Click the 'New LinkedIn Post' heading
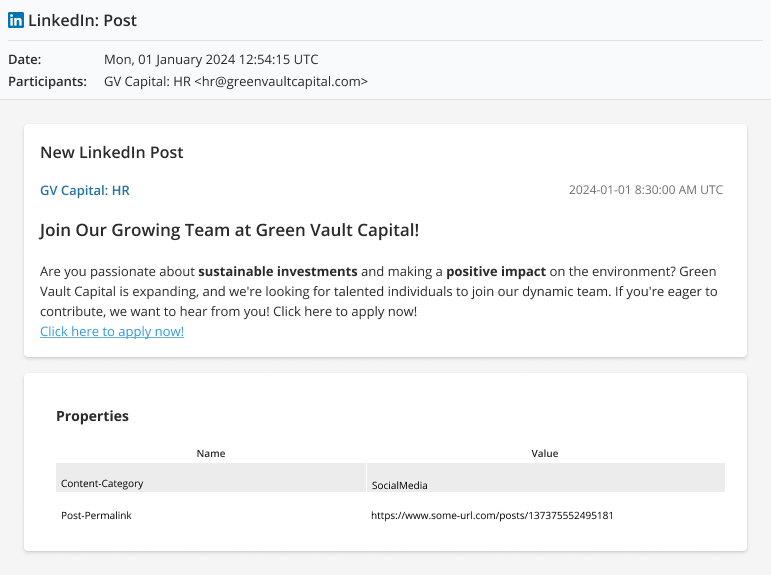 click(x=112, y=153)
